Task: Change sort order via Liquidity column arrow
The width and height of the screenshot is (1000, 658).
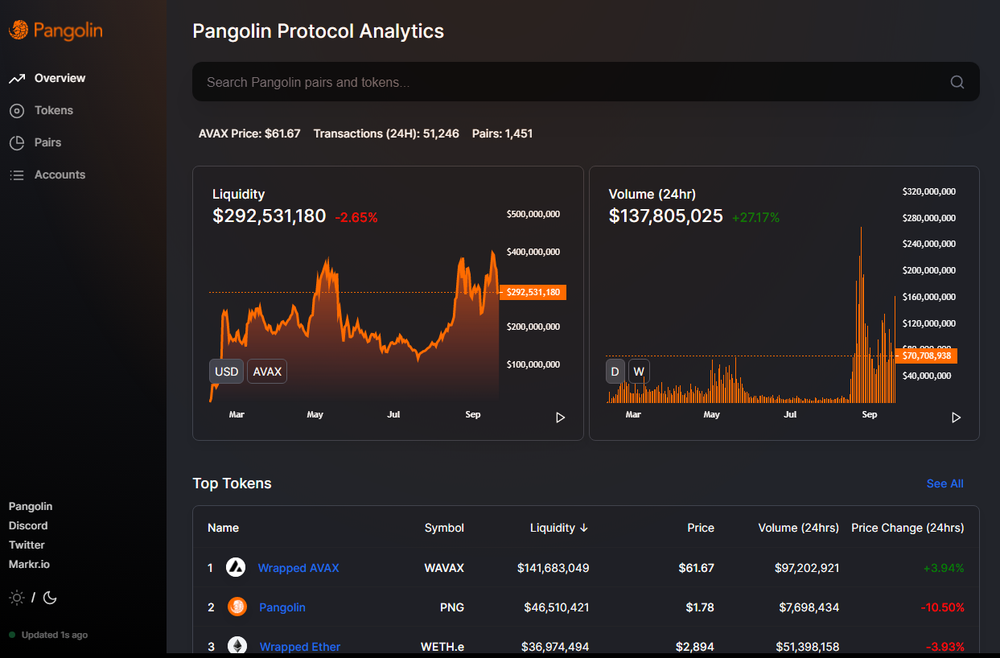Action: (583, 527)
